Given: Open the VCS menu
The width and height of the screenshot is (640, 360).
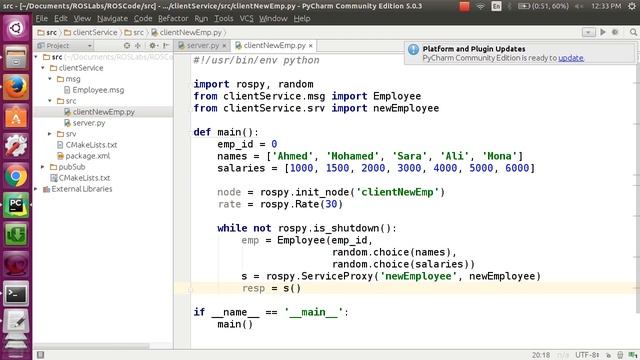Looking at the screenshot, I should [x=246, y=18].
